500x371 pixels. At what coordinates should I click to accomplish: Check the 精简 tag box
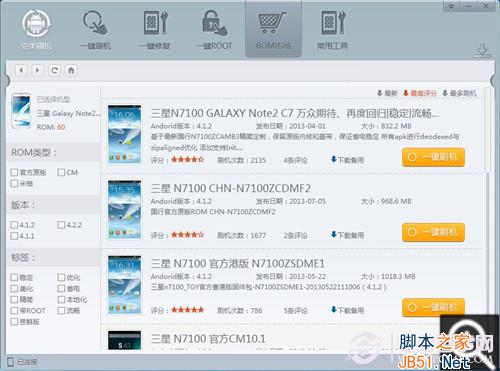14,299
